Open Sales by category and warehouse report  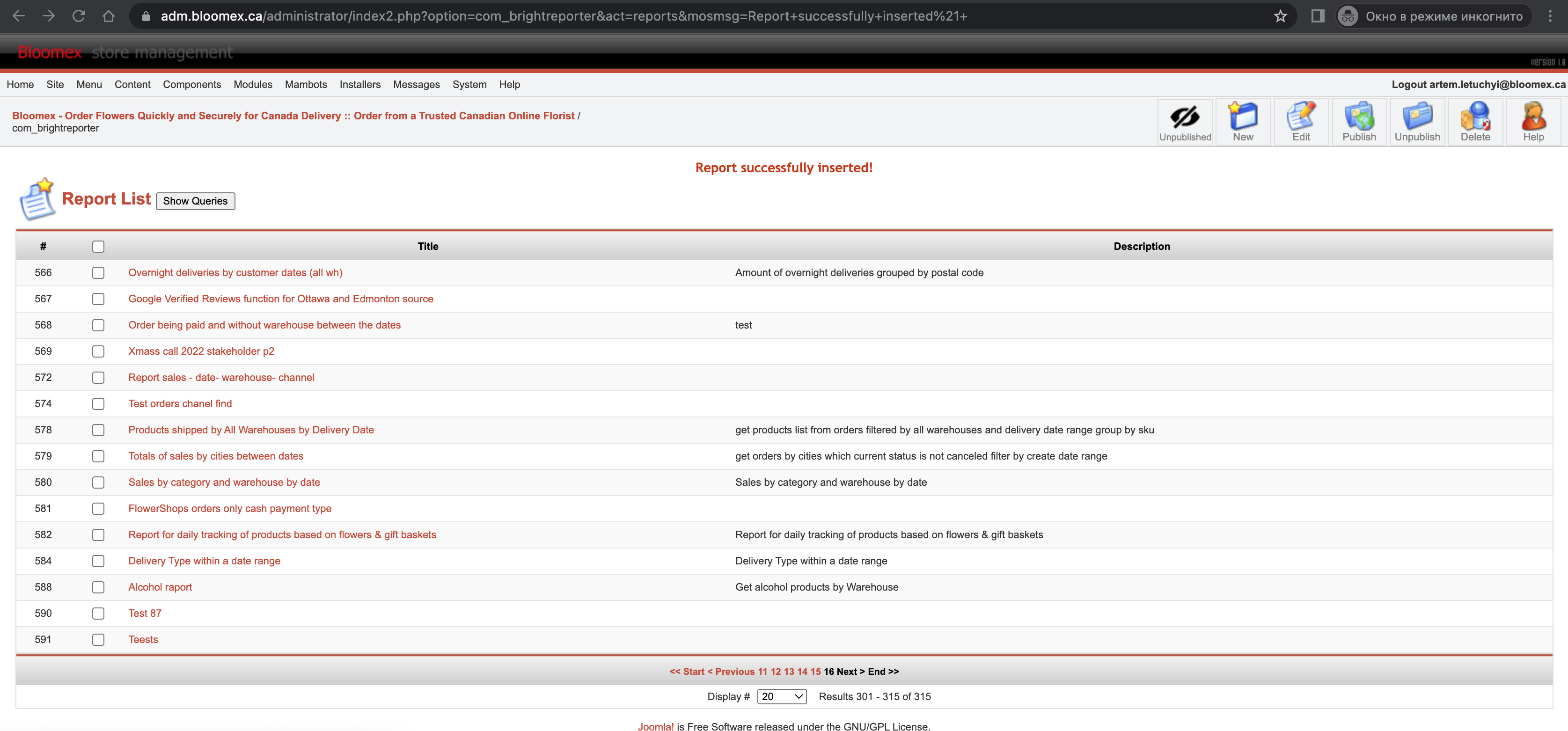click(224, 482)
